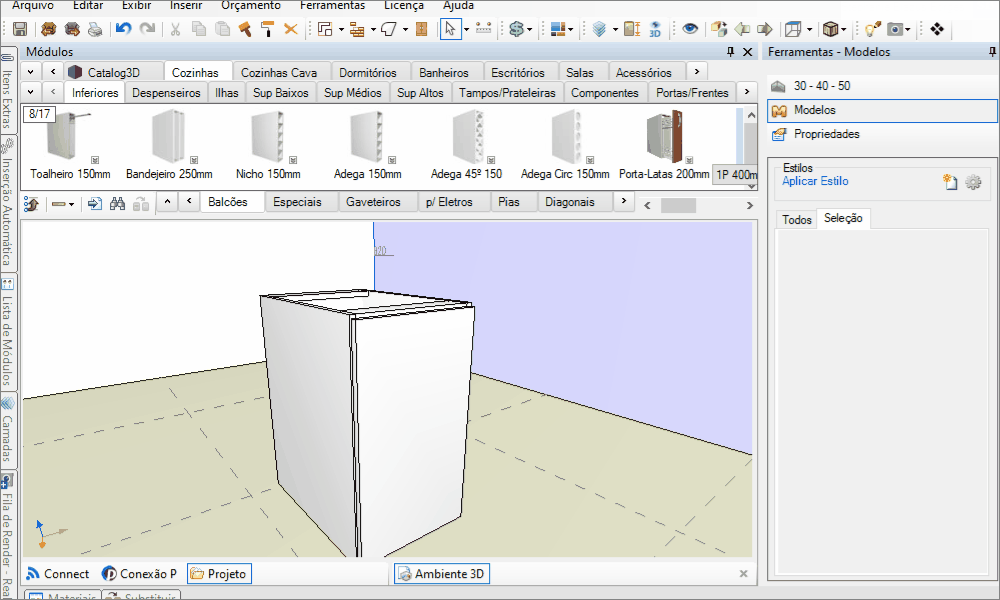Screen dimensions: 1000x600
Task: Expand the wireframe cube dropdown arrow
Action: tap(809, 29)
